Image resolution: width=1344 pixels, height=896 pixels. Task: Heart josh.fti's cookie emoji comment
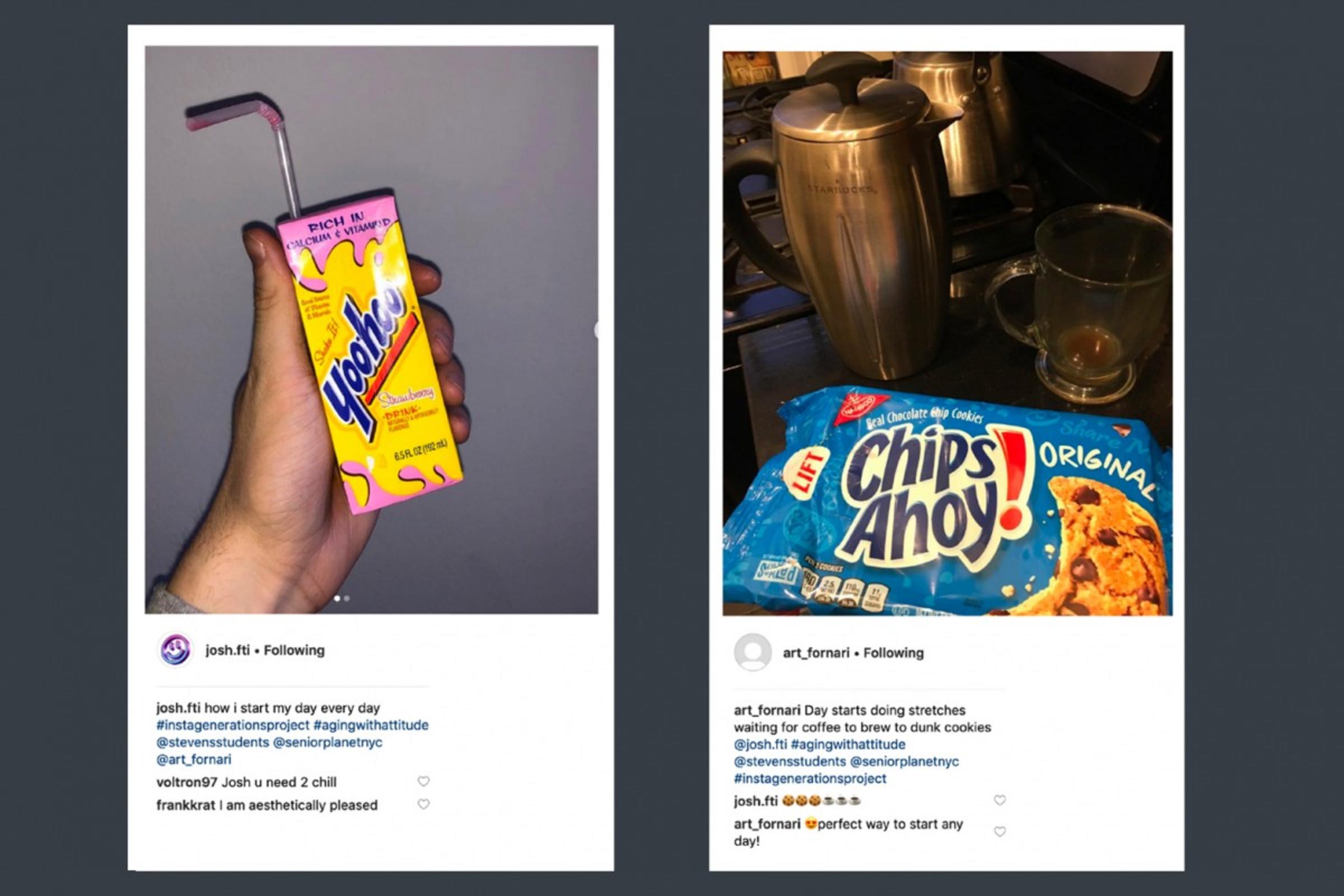click(1000, 800)
